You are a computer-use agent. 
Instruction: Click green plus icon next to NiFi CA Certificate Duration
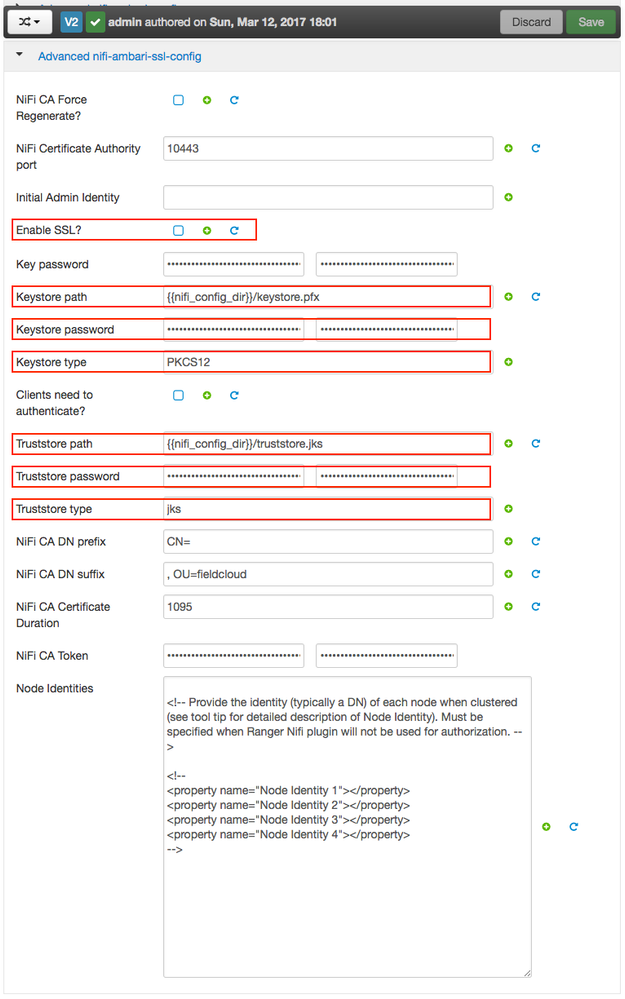coord(508,607)
